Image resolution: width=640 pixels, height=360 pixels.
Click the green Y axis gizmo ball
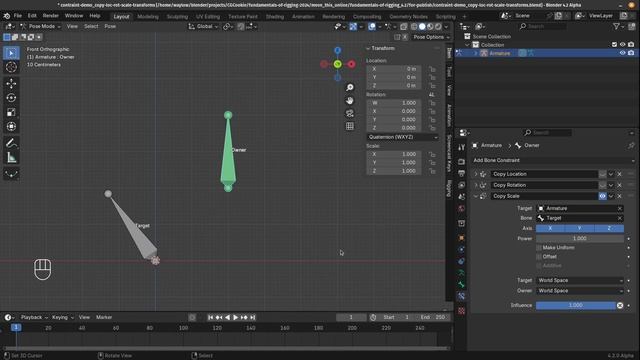pyautogui.click(x=338, y=64)
